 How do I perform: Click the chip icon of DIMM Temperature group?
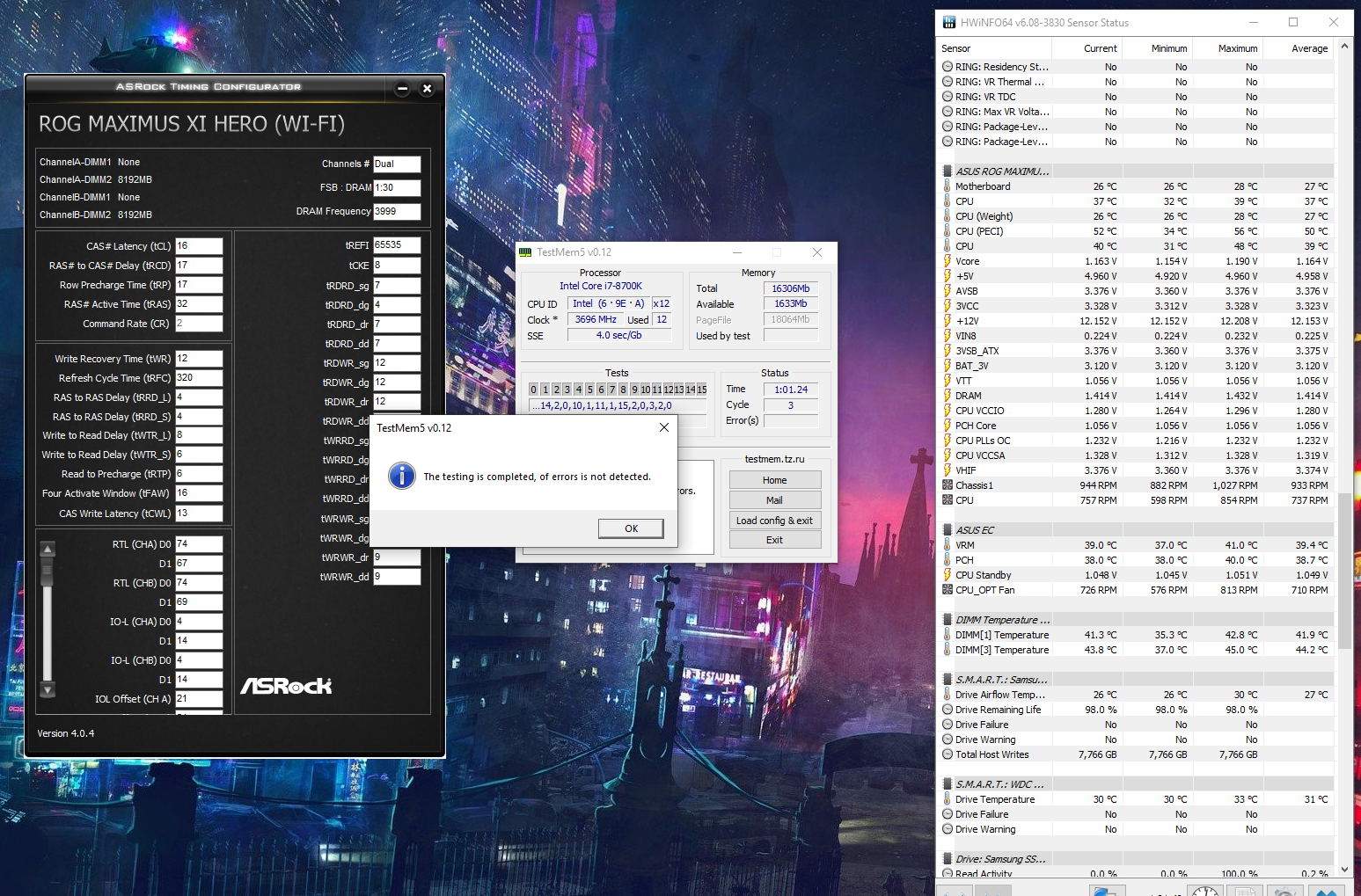948,620
